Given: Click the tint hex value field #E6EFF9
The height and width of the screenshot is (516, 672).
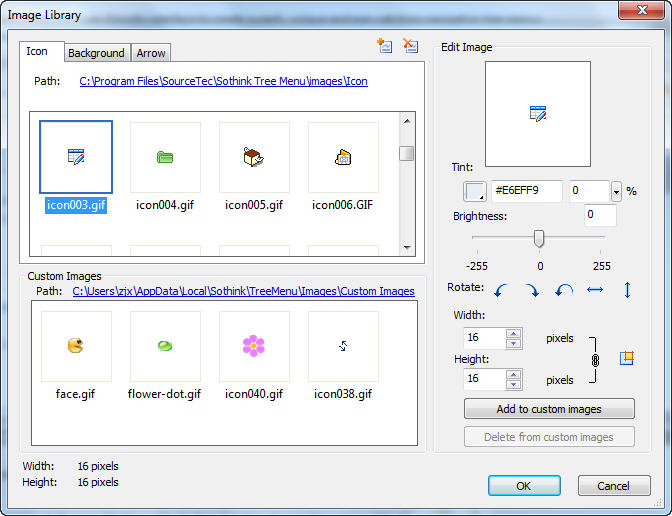Looking at the screenshot, I should pos(527,191).
